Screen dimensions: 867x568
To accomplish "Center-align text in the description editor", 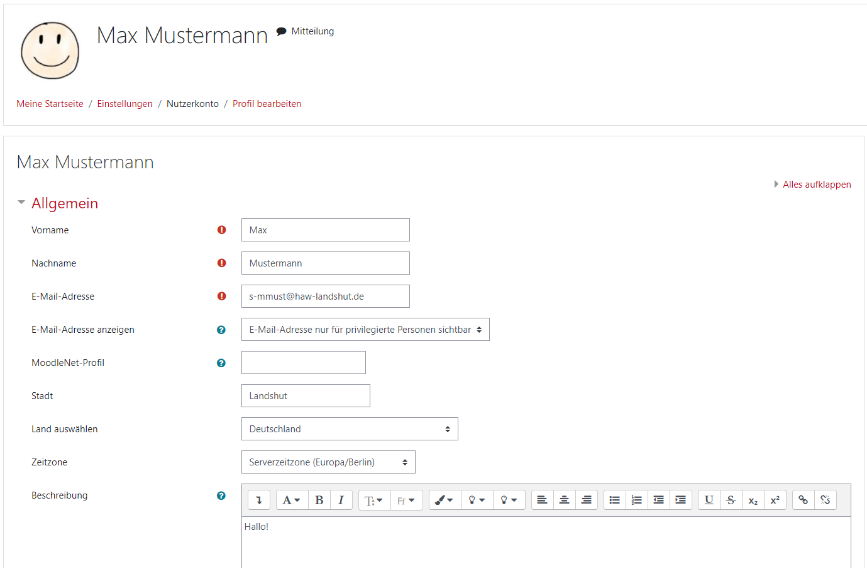I will (564, 500).
